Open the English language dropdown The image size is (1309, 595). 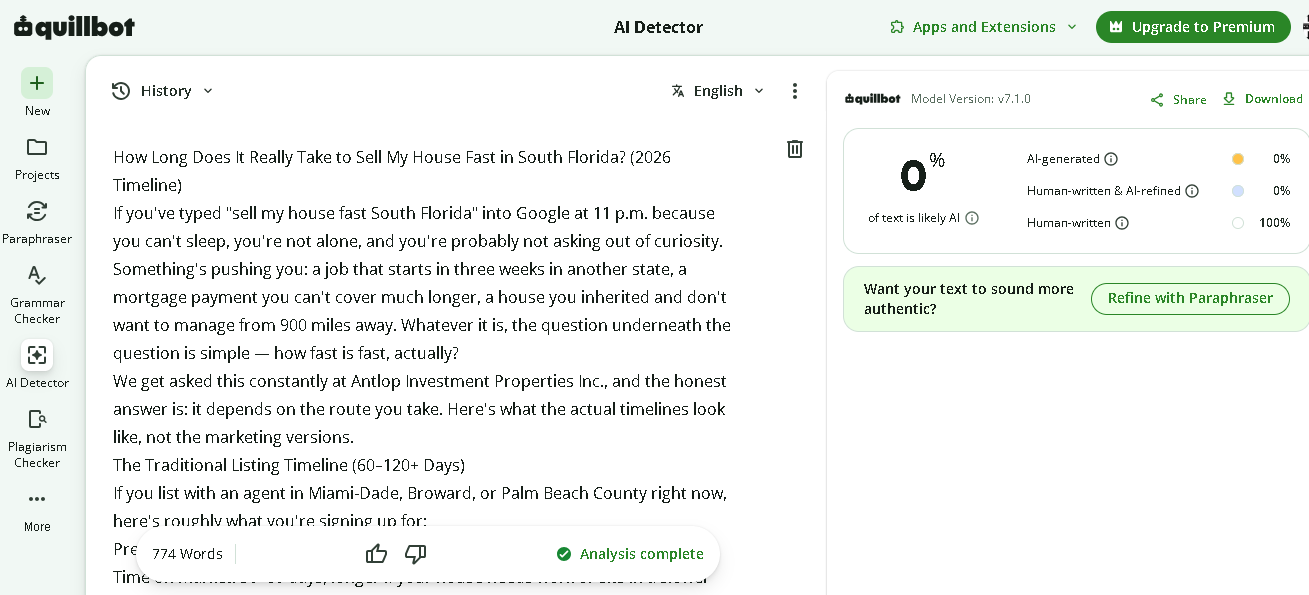(718, 91)
